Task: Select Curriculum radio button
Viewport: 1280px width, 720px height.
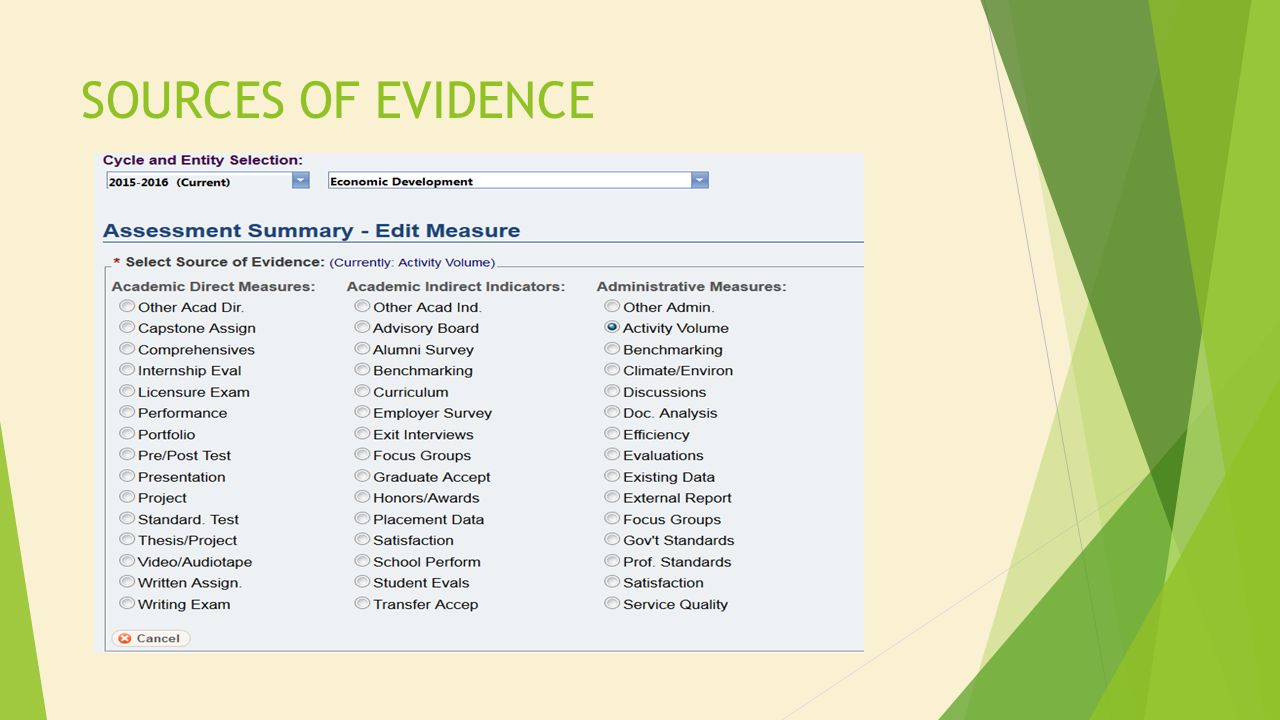Action: [x=362, y=391]
